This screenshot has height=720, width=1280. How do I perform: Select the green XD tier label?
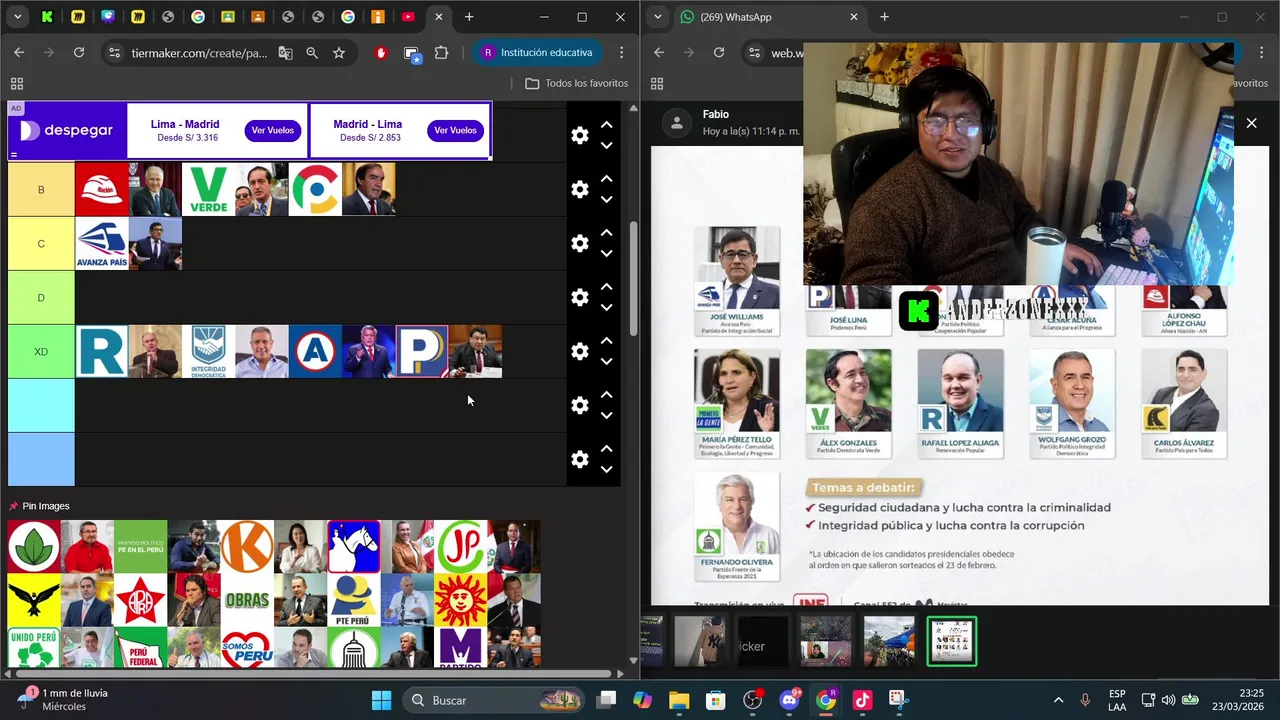41,351
